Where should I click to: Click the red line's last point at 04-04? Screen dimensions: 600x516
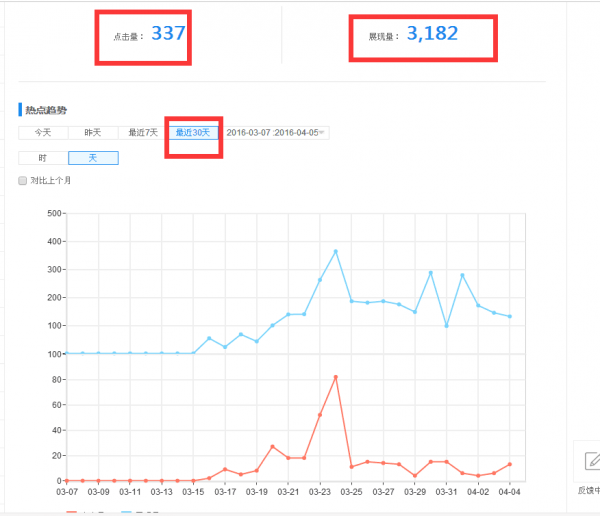(x=510, y=464)
